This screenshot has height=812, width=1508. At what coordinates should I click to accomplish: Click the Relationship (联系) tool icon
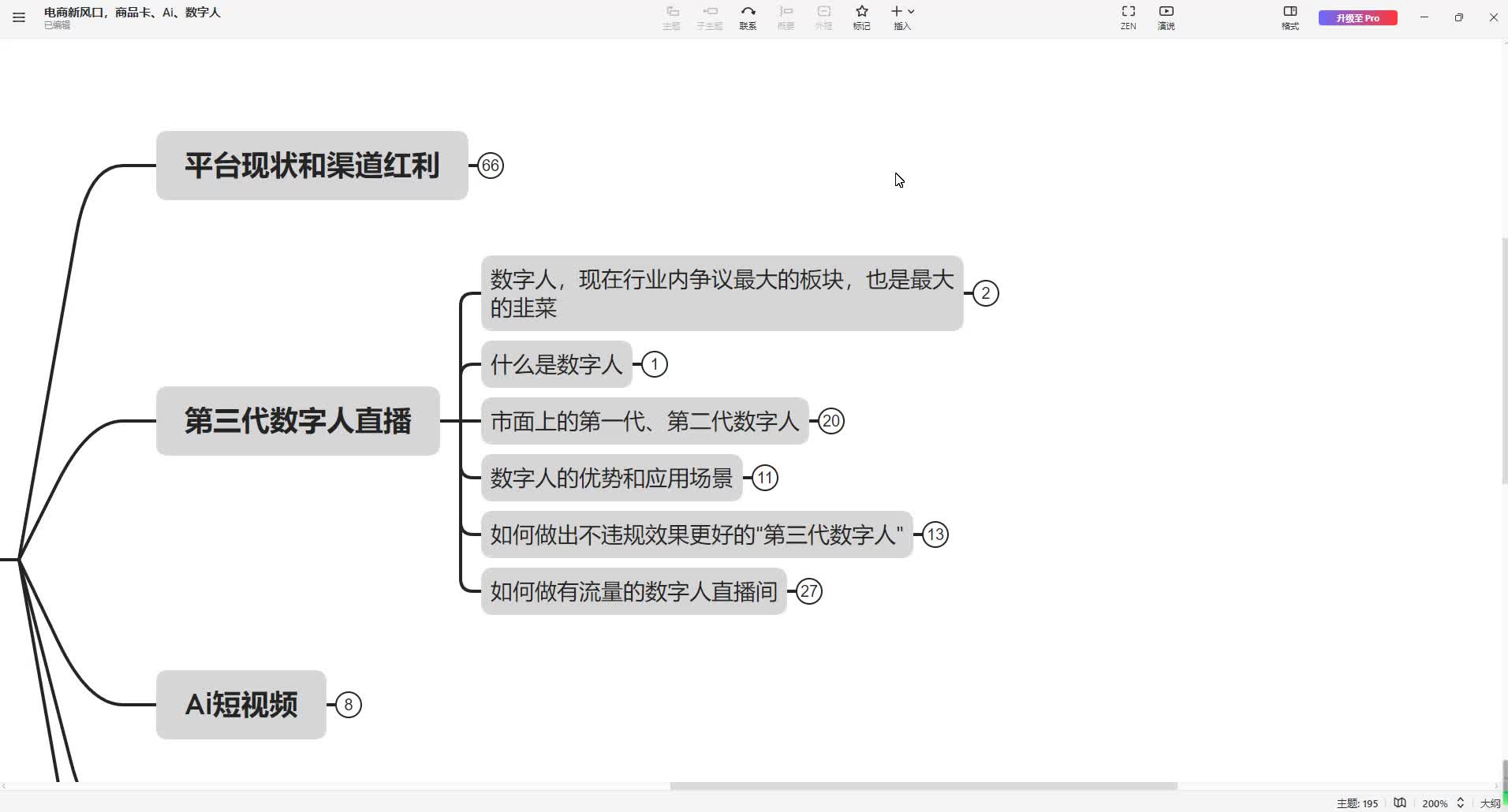tap(748, 17)
